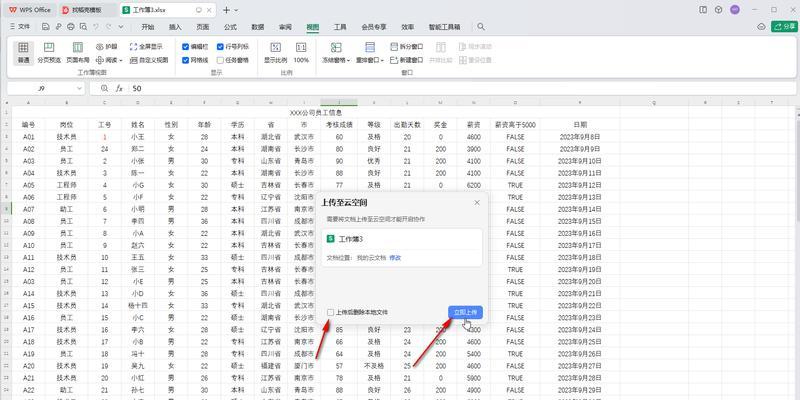Screen dimensions: 800x400
Task: Switch to 分页预览 page break preview
Action: 49,53
